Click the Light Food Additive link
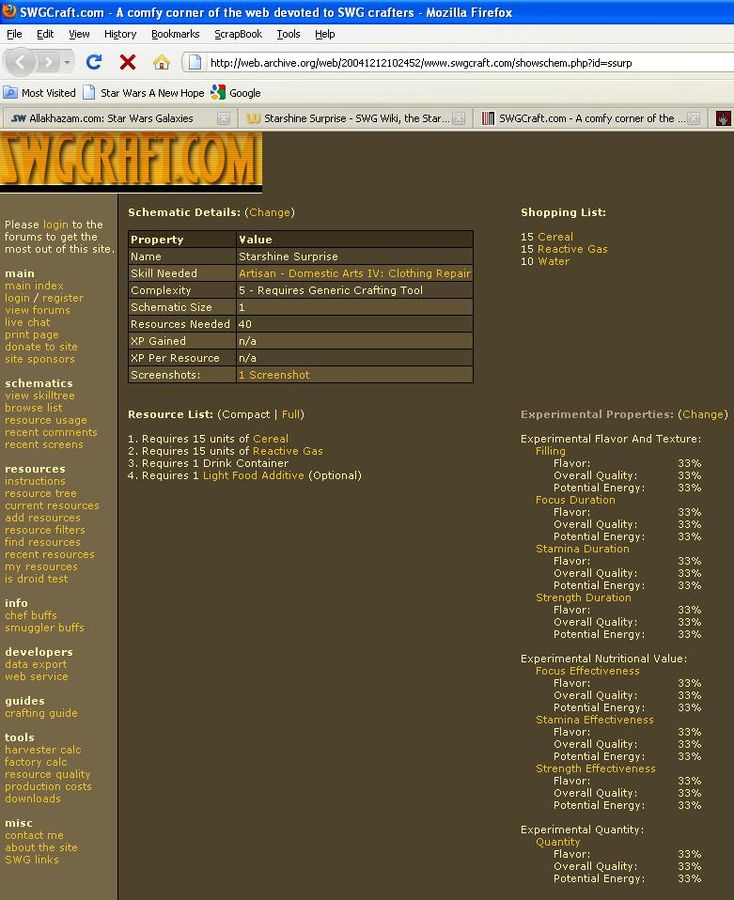 point(253,476)
